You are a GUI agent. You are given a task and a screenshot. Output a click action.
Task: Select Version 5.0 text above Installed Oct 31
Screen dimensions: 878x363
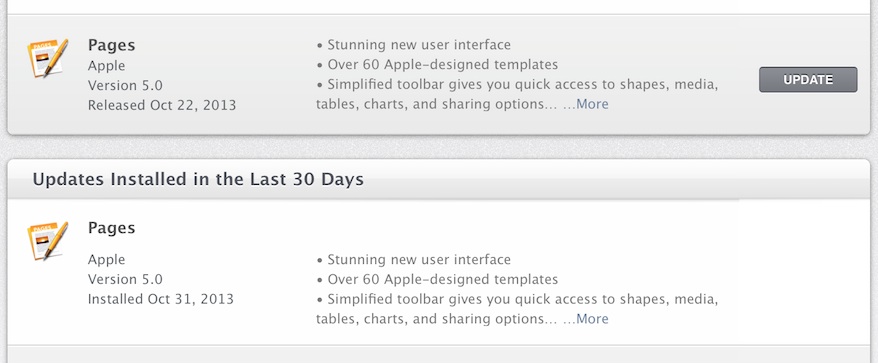(125, 280)
